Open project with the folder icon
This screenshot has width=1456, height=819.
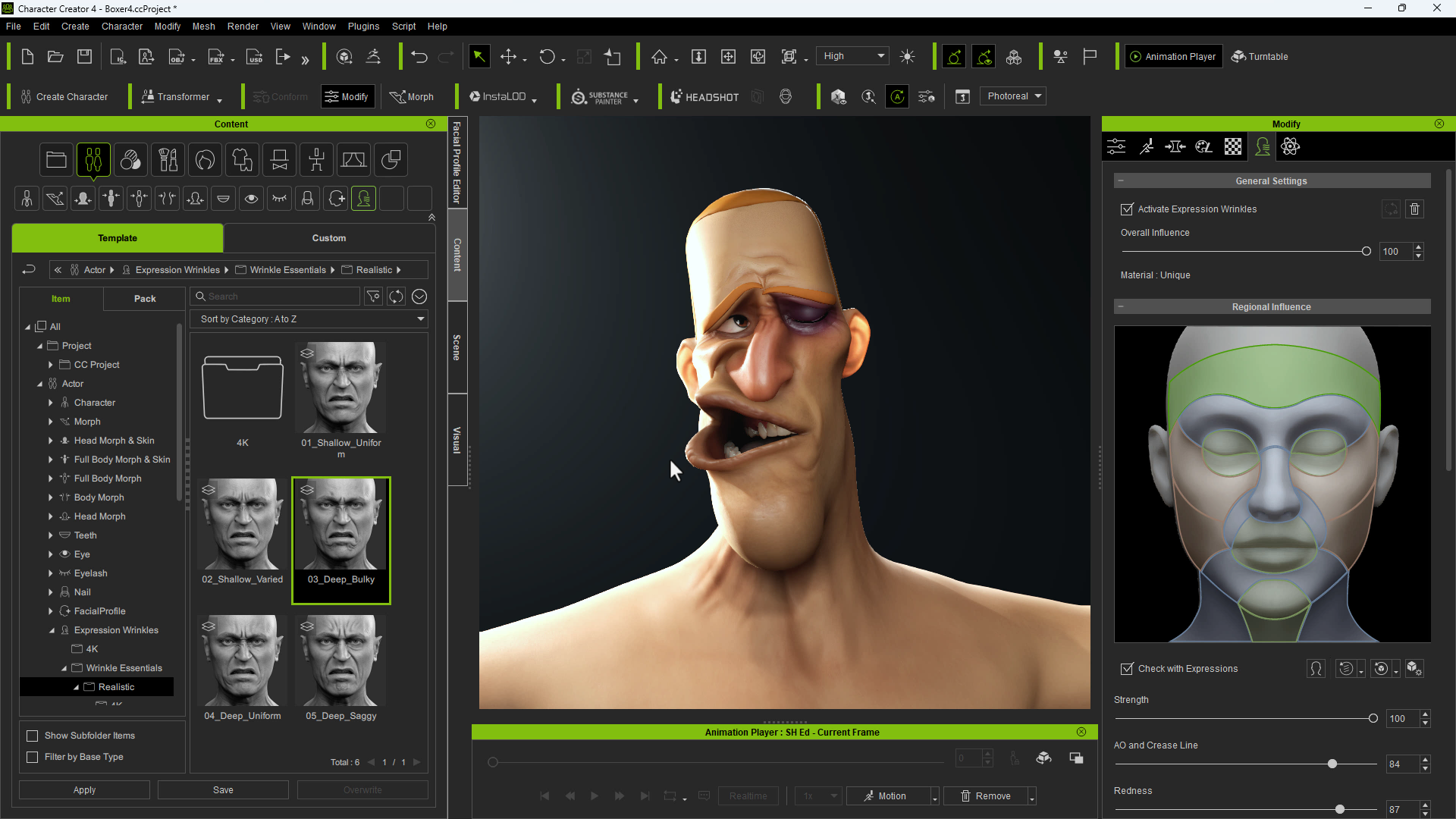click(55, 57)
